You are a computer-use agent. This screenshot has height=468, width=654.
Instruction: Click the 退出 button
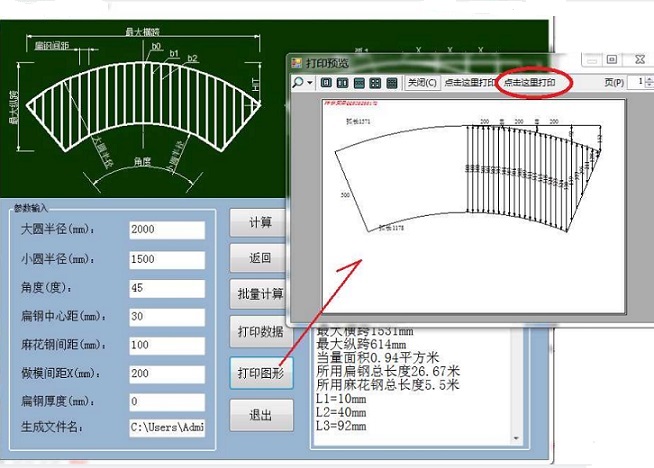point(260,413)
